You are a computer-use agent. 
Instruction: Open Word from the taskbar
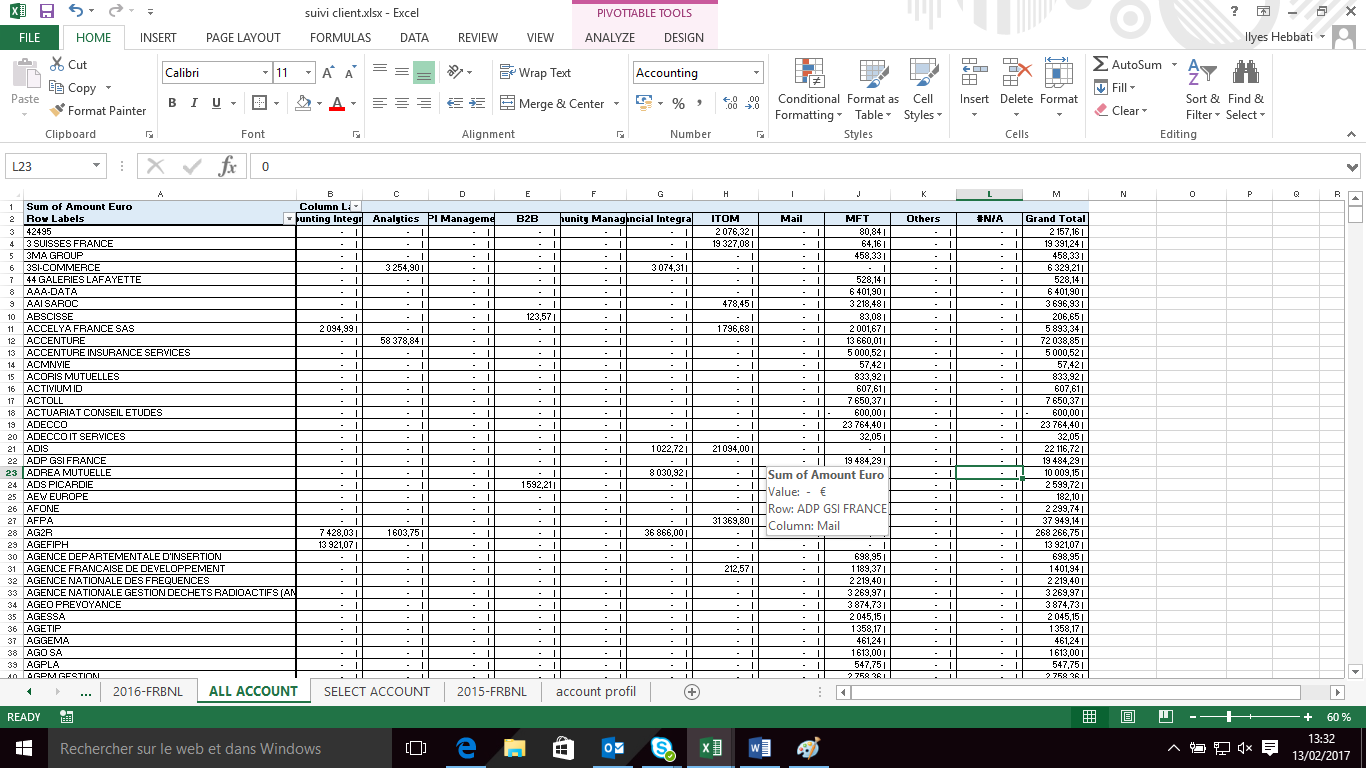pyautogui.click(x=760, y=748)
